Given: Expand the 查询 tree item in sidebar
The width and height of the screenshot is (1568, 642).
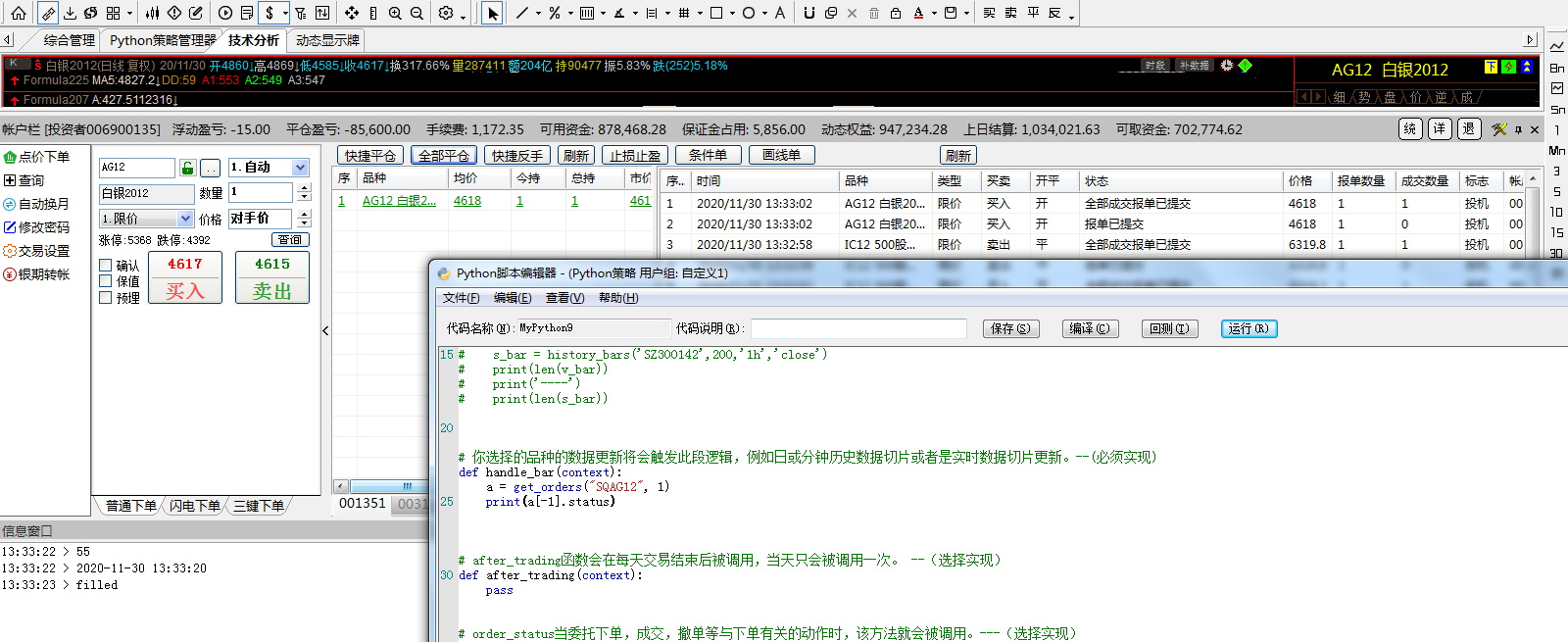Looking at the screenshot, I should click(x=10, y=180).
